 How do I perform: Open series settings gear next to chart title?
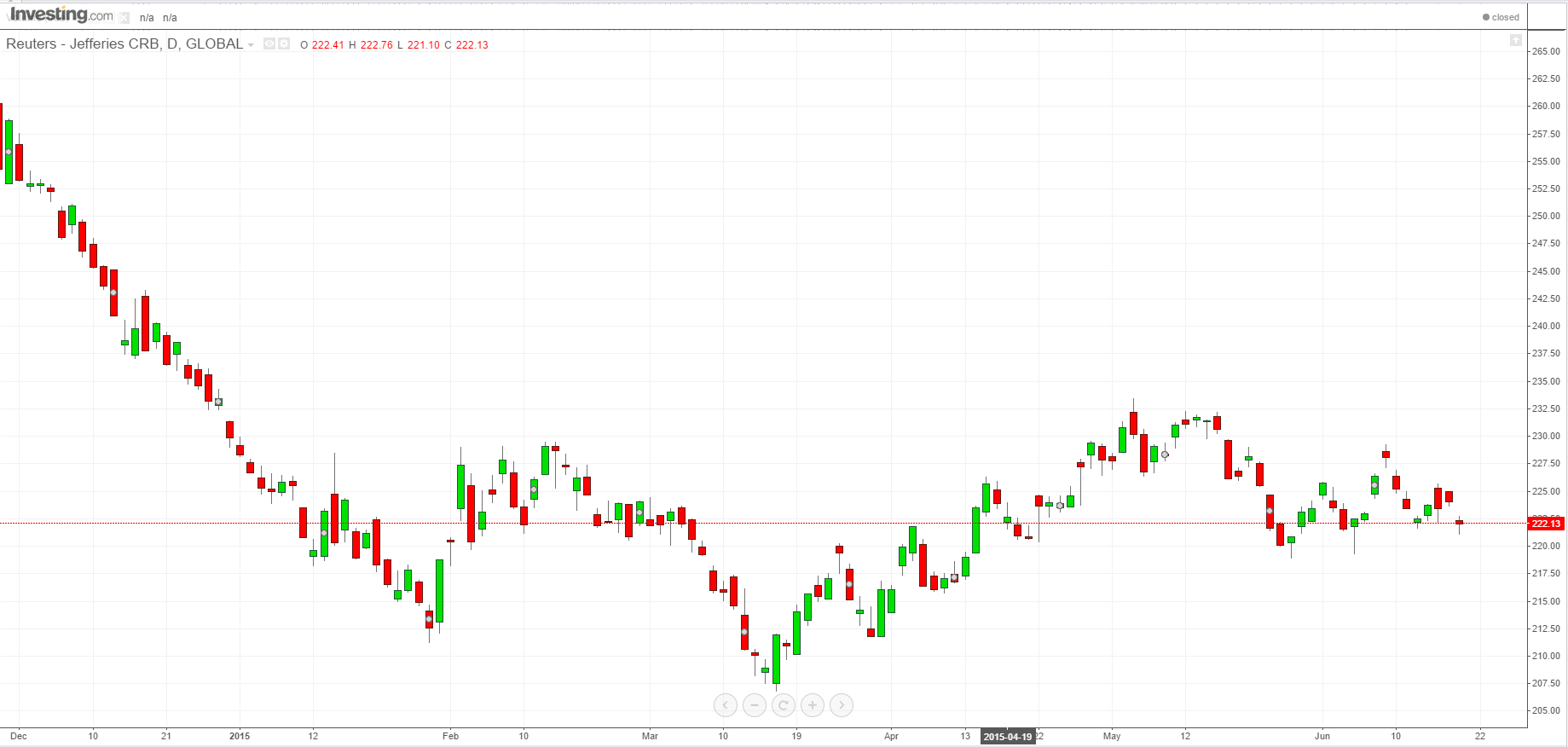click(x=284, y=43)
